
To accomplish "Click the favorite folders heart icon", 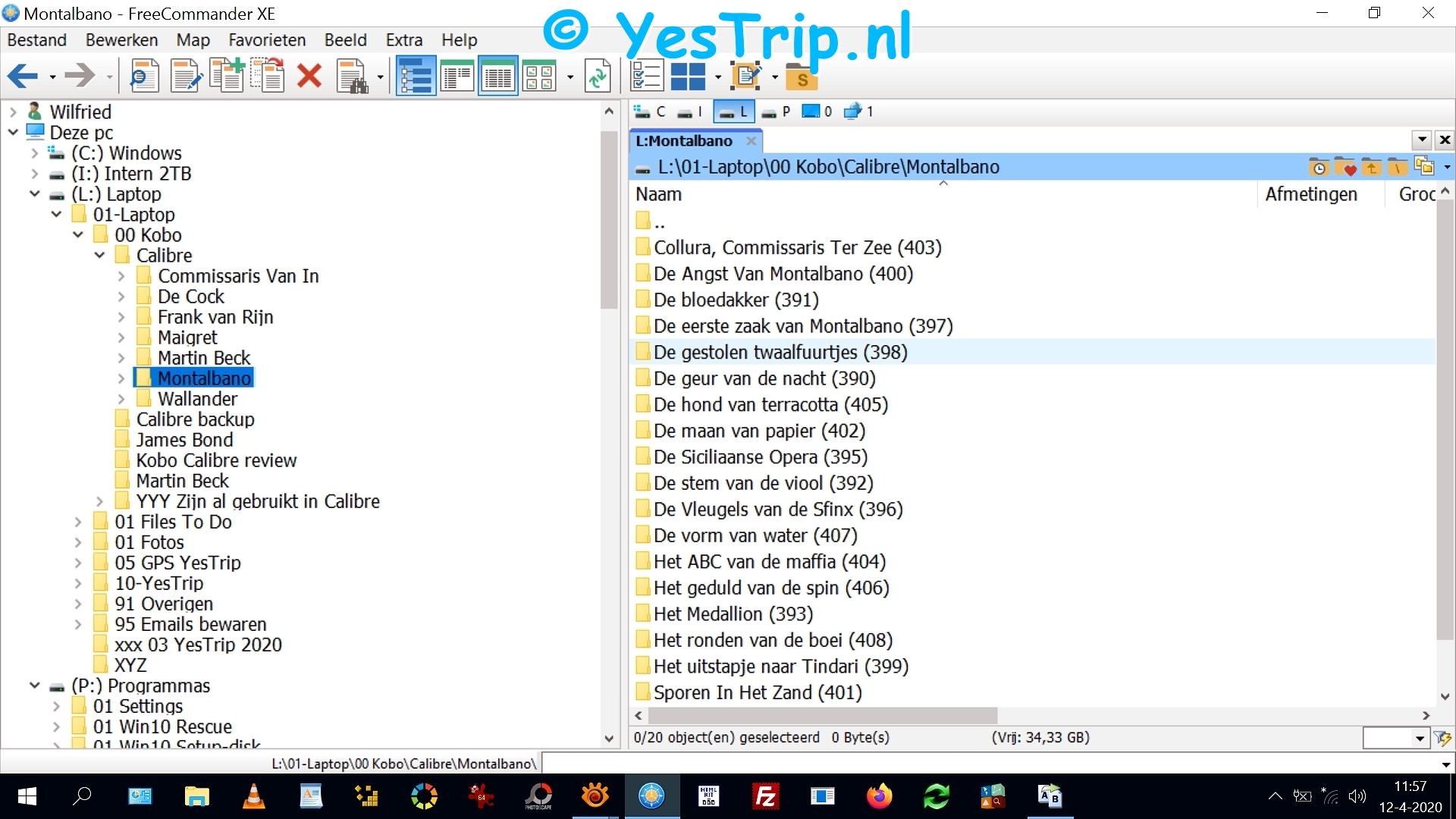I will (1345, 167).
